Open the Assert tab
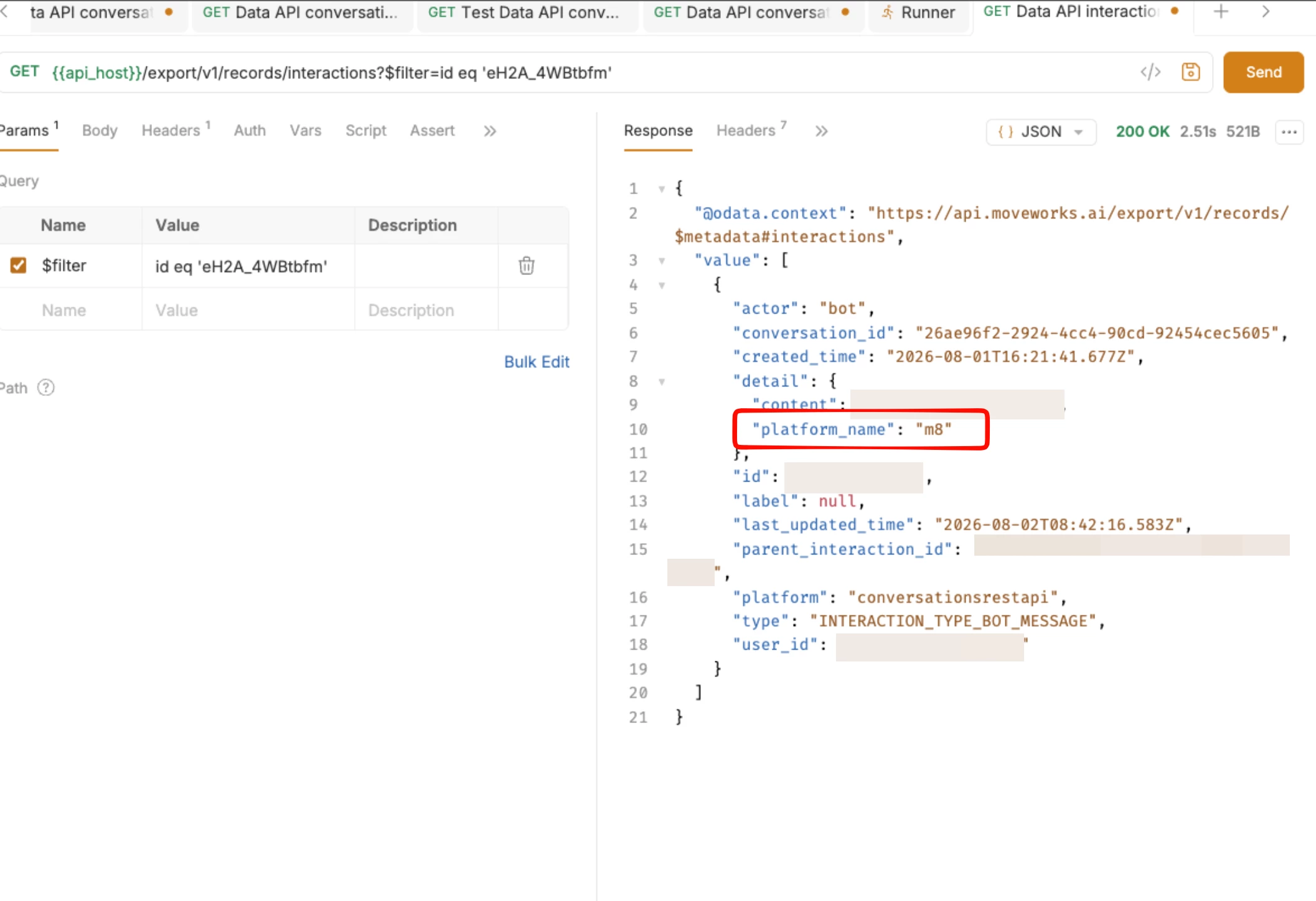Screen dimensions: 1316x901 tap(432, 131)
